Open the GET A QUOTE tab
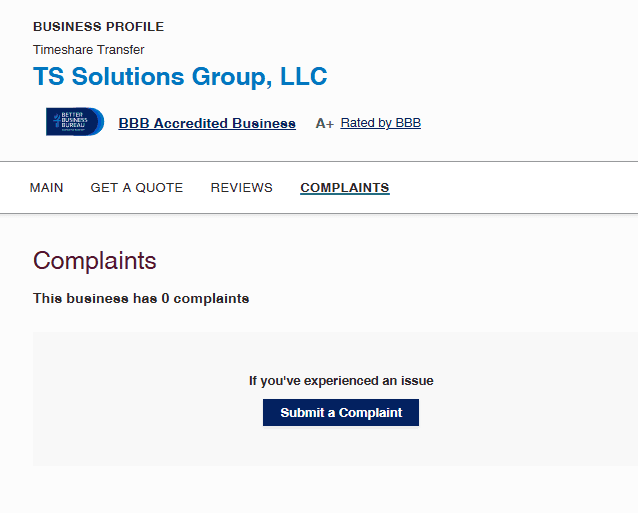638x513 pixels. pos(137,188)
